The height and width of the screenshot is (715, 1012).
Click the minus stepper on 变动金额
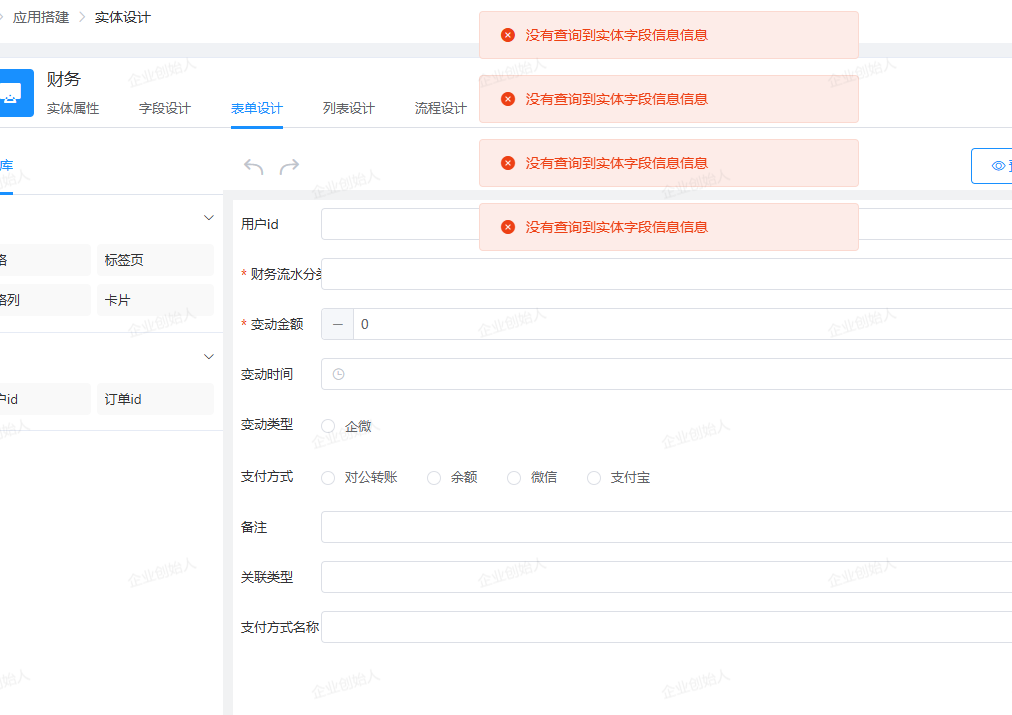click(x=337, y=324)
